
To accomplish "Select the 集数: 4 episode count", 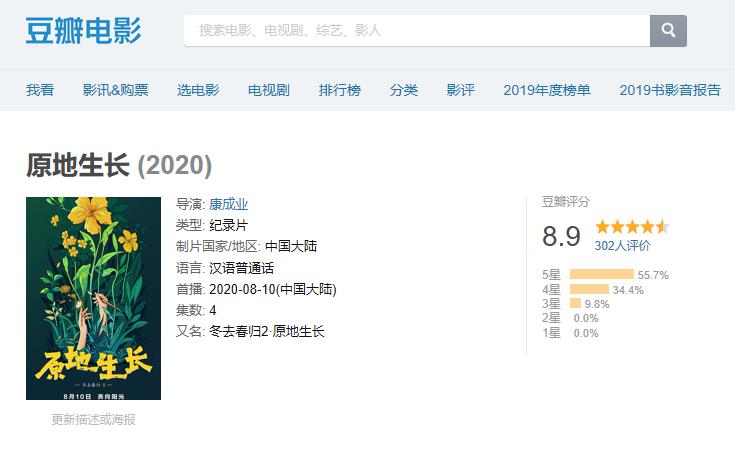I will tap(196, 310).
